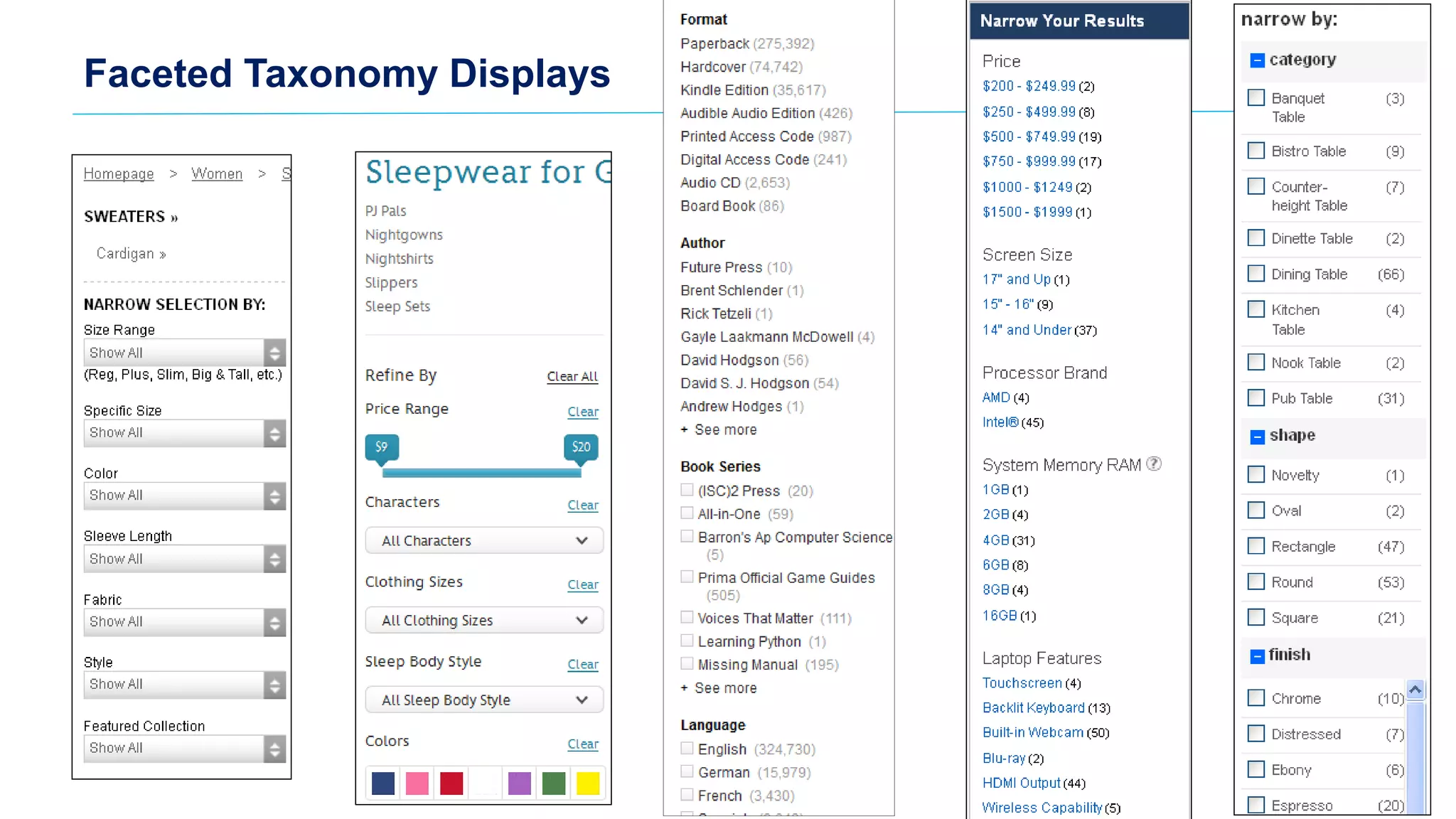Select the yellow color swatch
This screenshot has width=1456, height=819.
tap(588, 783)
